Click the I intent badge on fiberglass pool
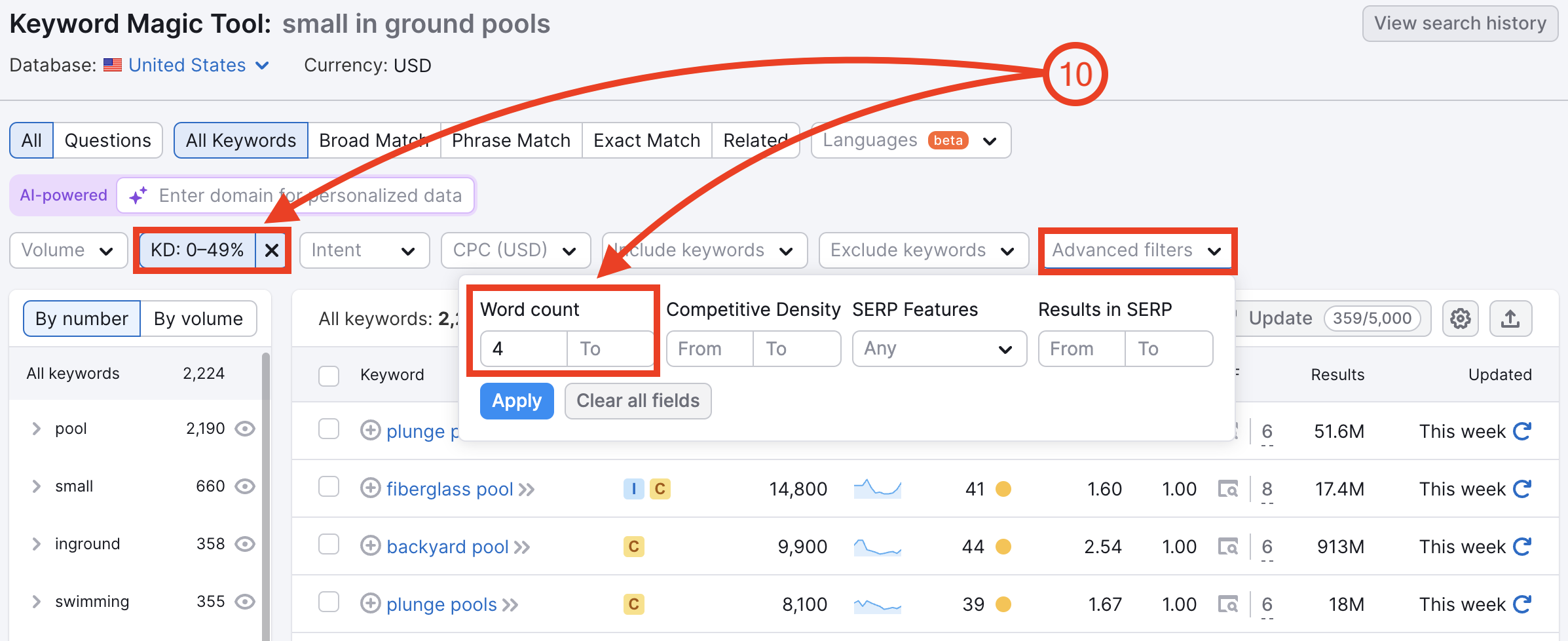This screenshot has width=1568, height=641. (x=633, y=489)
